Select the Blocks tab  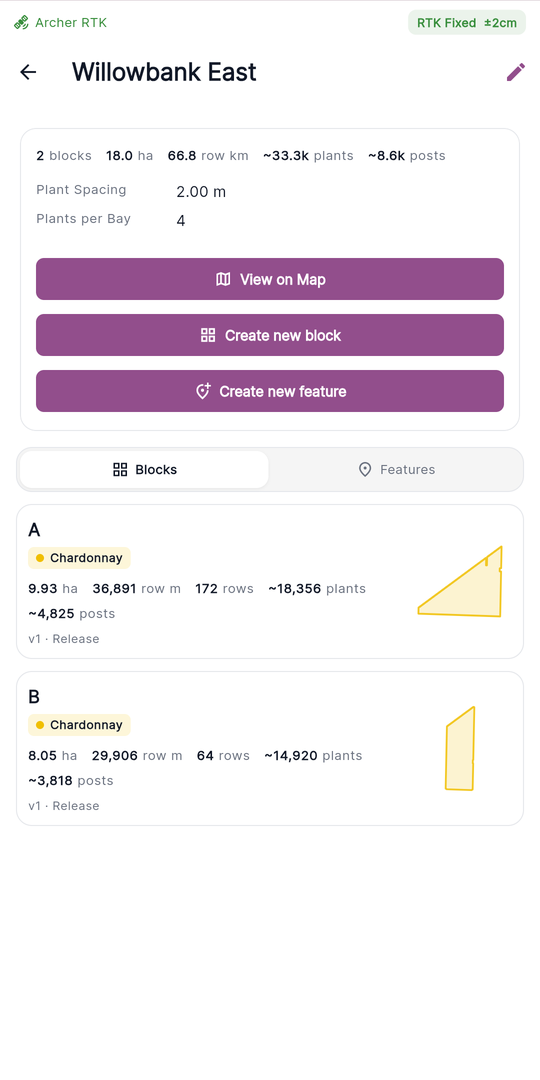coord(145,470)
